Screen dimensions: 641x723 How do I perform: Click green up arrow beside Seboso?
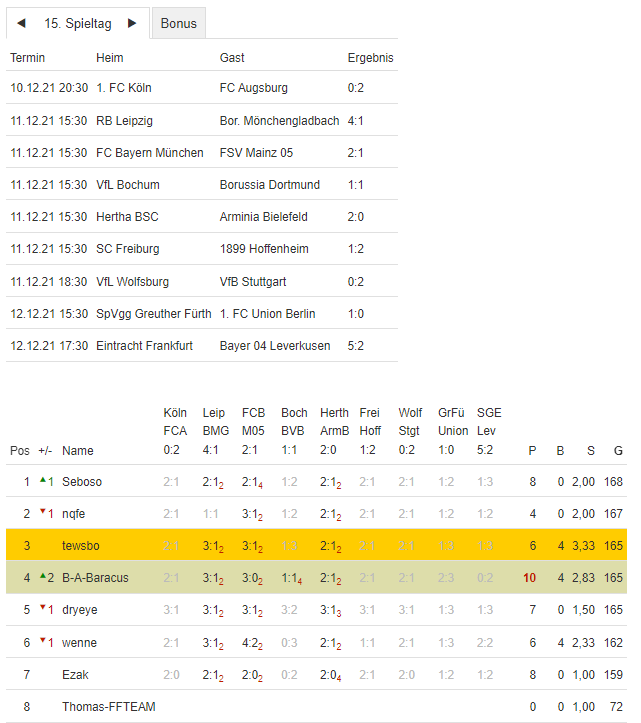(x=43, y=481)
